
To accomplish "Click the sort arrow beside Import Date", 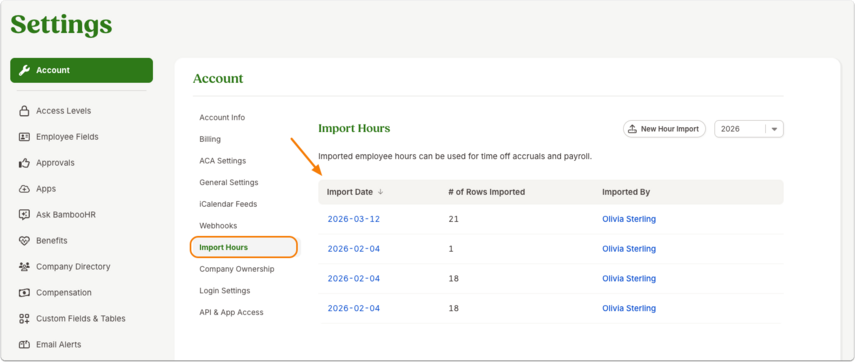I will click(x=381, y=192).
